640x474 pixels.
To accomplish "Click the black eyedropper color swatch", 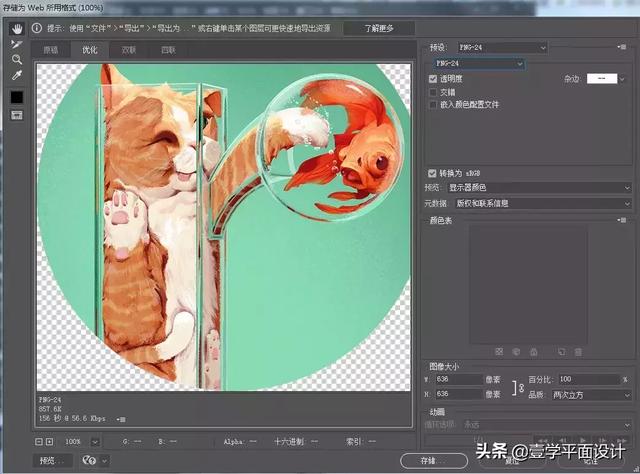I will (17, 97).
